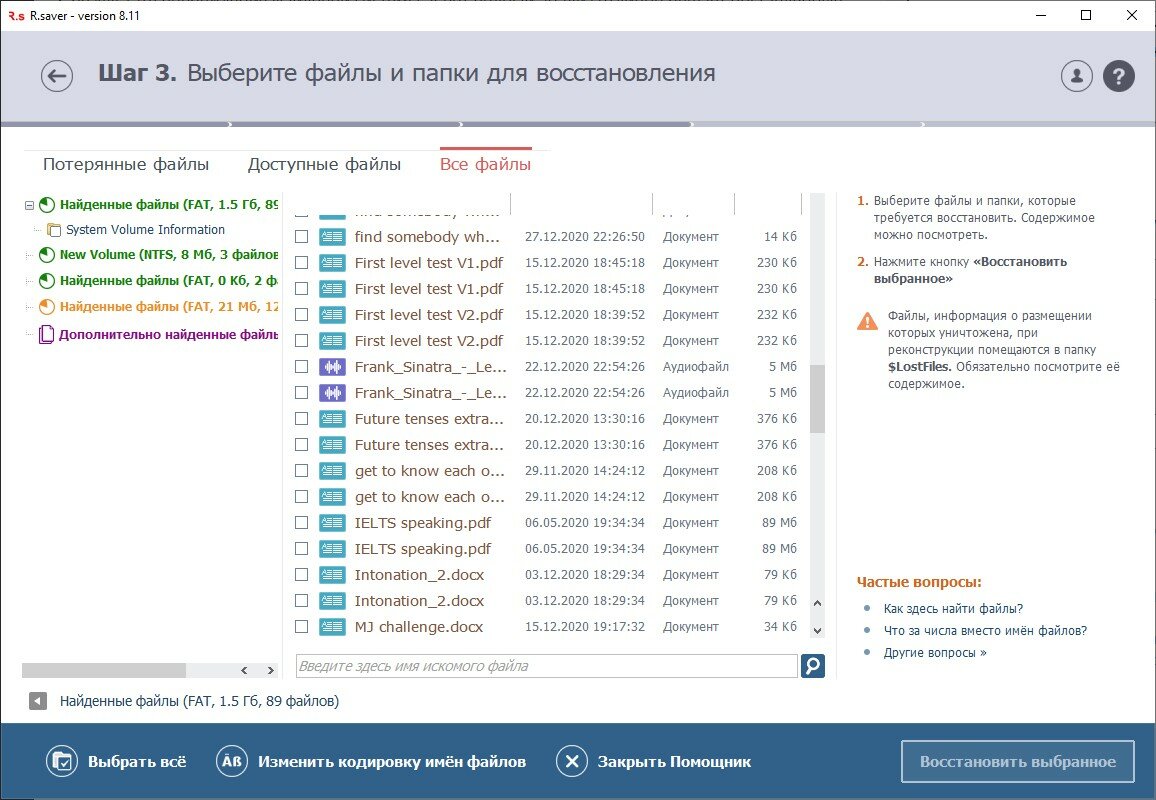Select New Volume (NTFS, 8 Мб) tree item
Viewport: 1156px width, 800px height.
tap(169, 255)
